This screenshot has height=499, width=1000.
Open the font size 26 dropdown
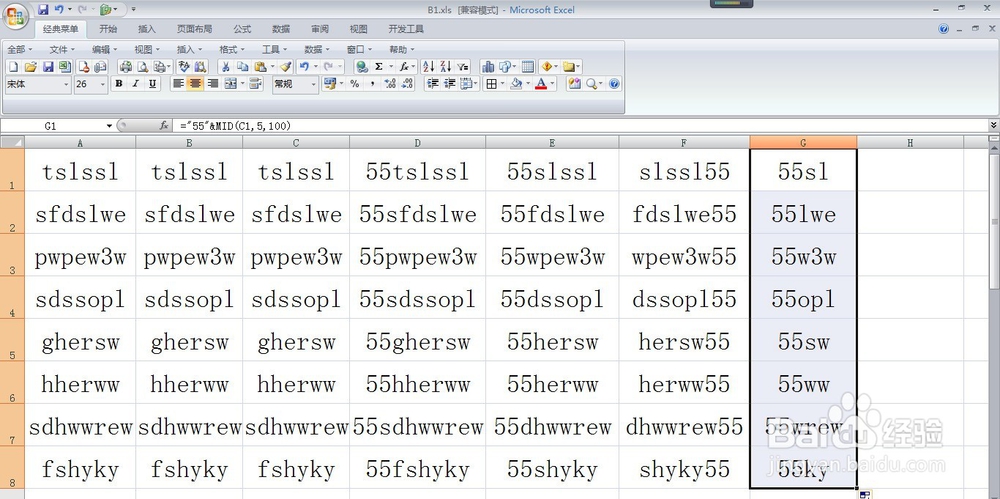tap(103, 84)
